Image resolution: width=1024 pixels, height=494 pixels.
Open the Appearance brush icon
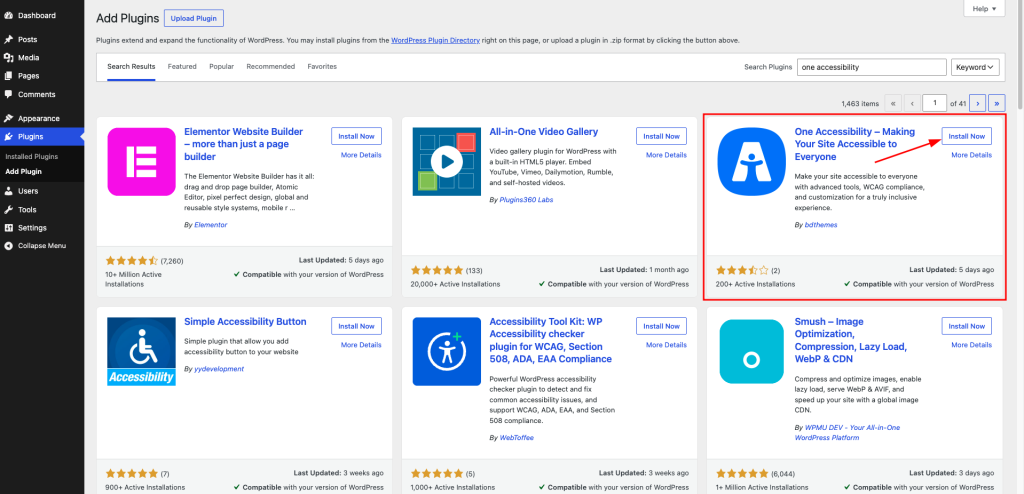click(8, 118)
